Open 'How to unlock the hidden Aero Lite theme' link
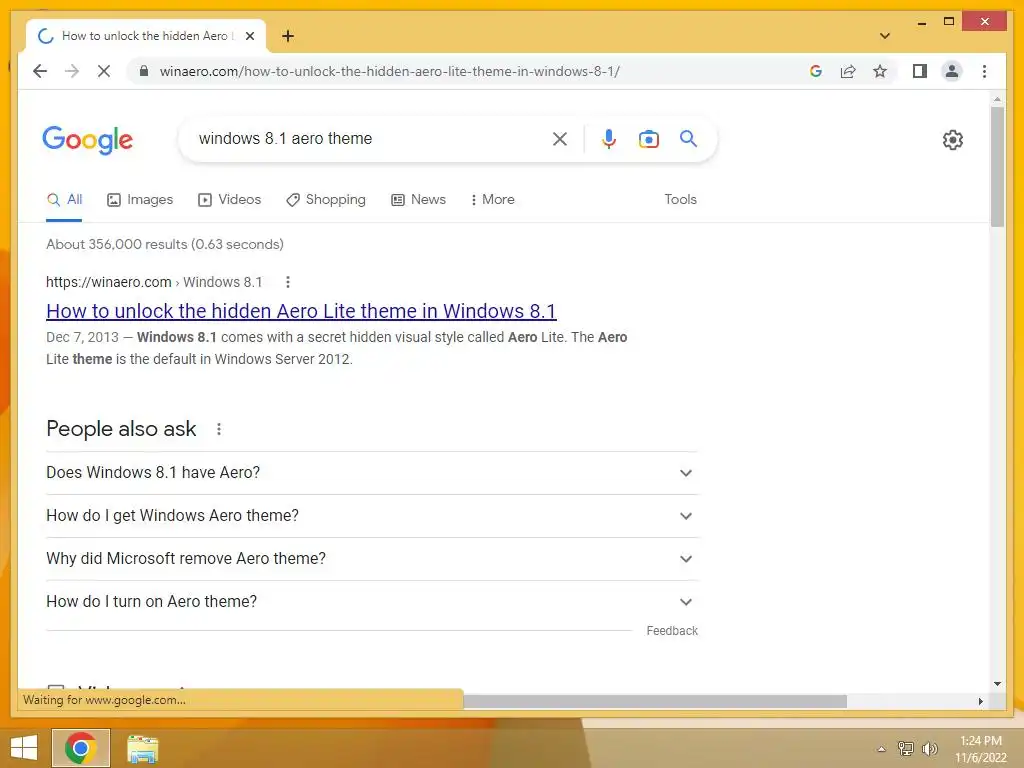 click(301, 311)
